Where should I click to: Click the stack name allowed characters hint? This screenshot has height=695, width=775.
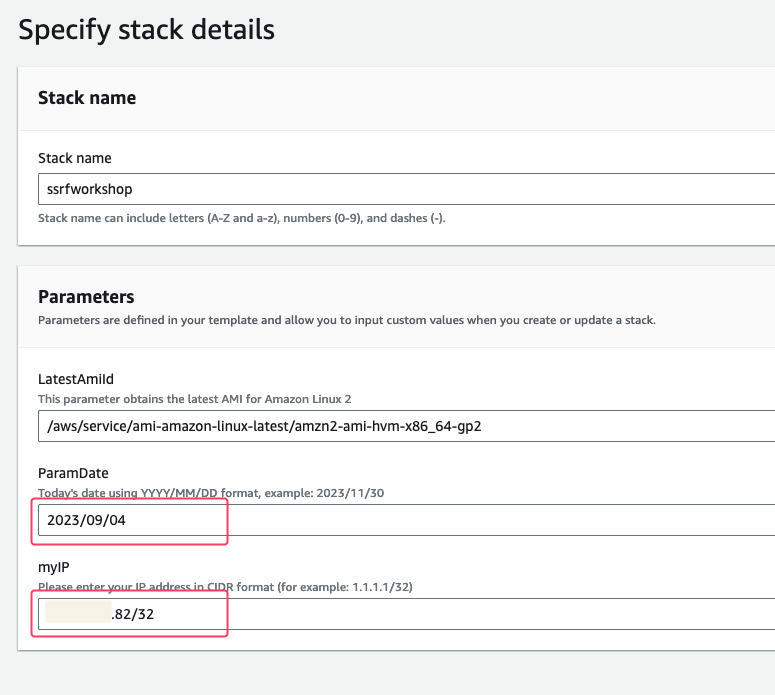pos(241,217)
